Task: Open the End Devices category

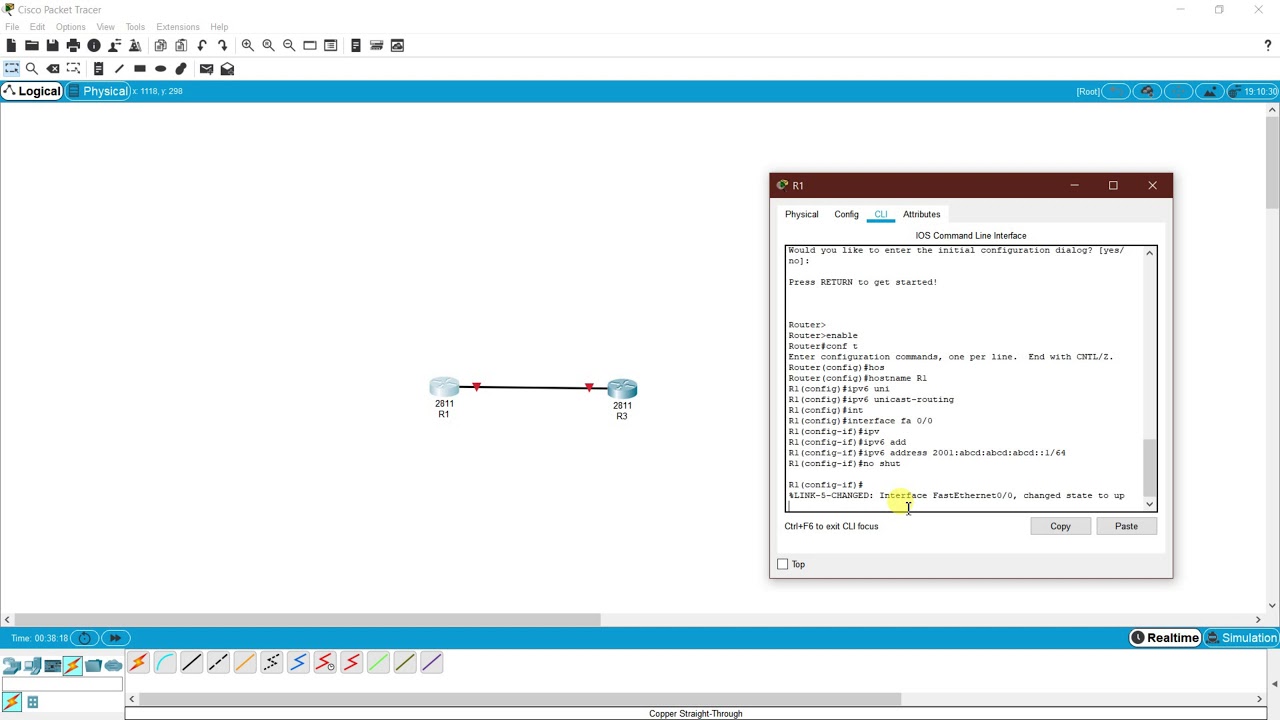Action: (x=33, y=666)
